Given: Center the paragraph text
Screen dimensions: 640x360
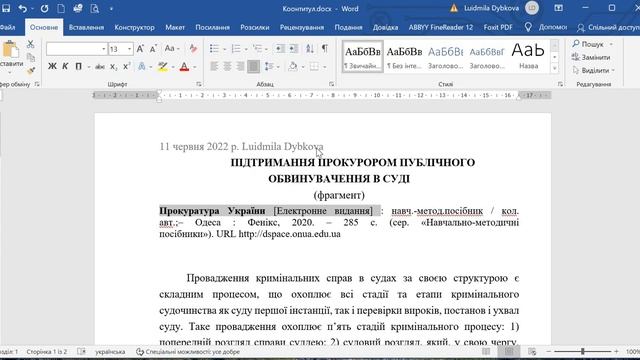Looking at the screenshot, I should [227, 66].
